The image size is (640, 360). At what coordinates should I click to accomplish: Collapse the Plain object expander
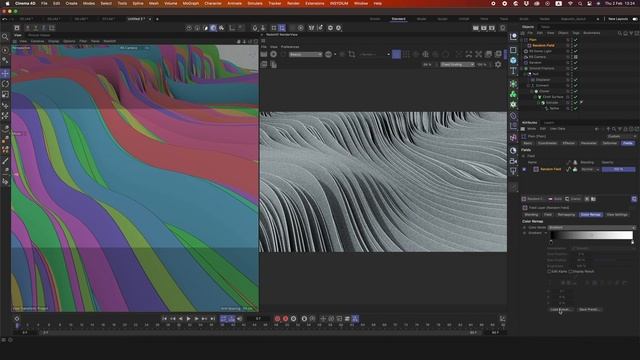point(522,40)
